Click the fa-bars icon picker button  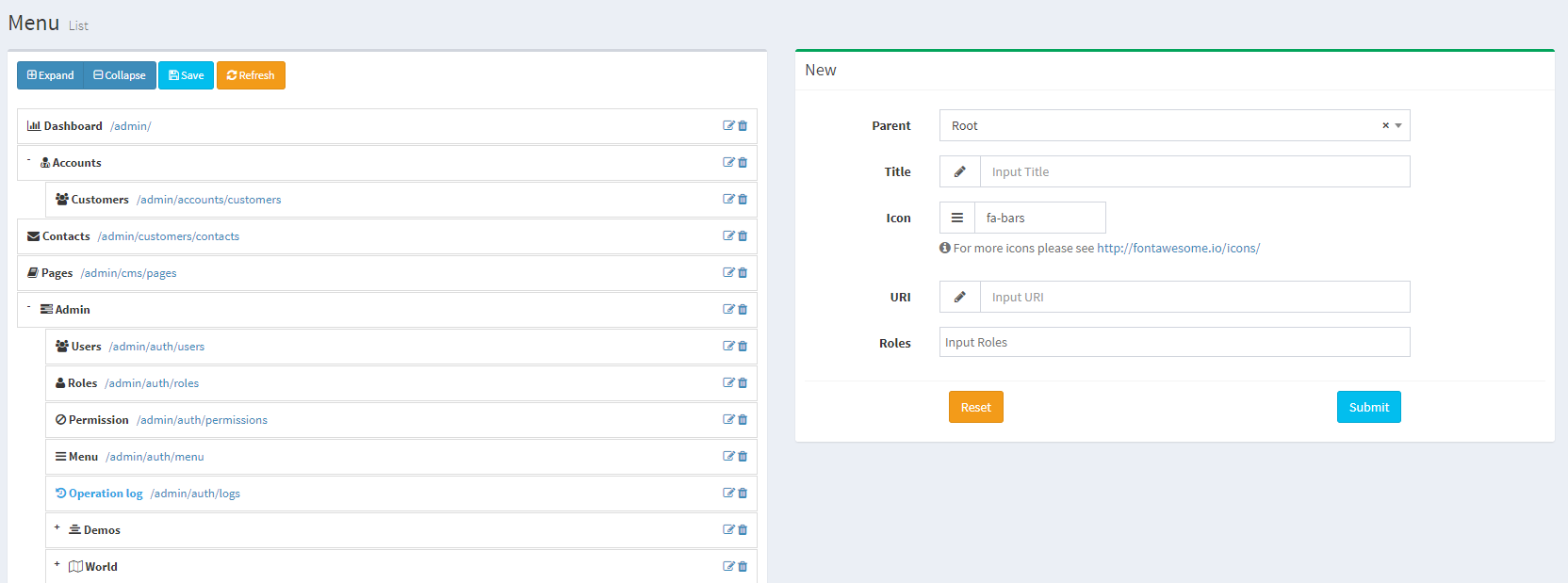[956, 218]
